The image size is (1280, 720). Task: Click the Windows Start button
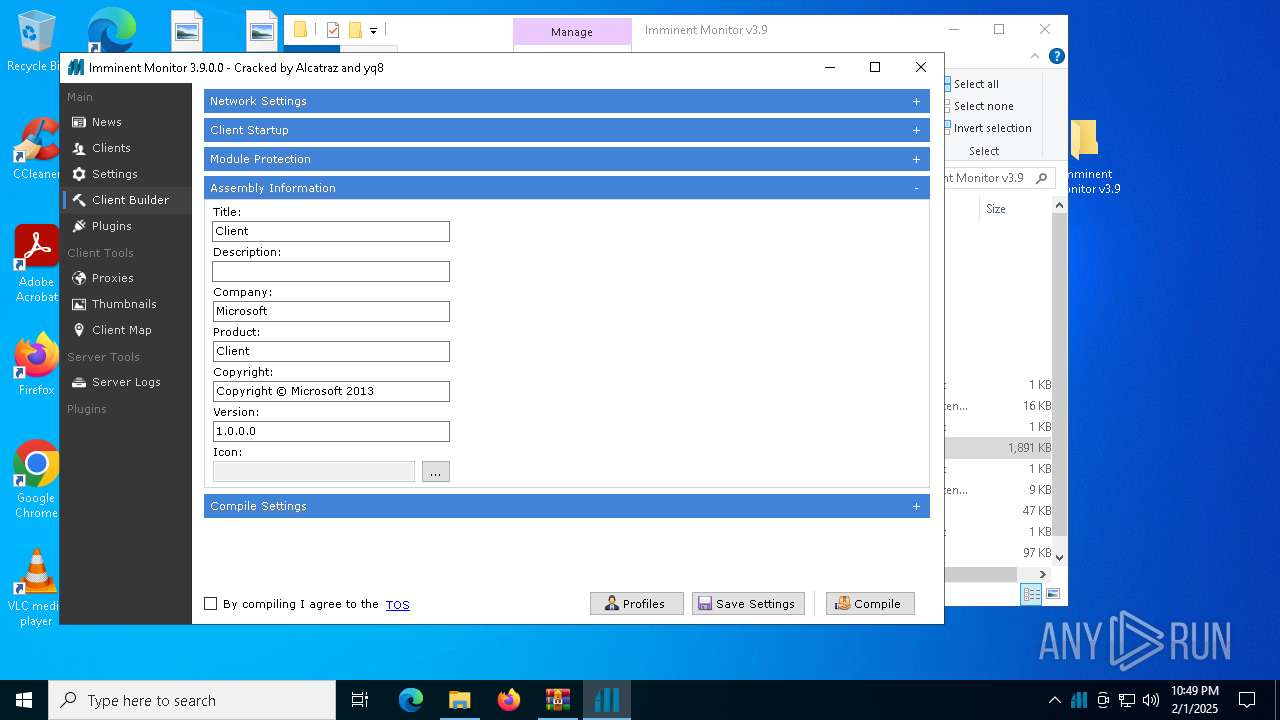click(24, 700)
